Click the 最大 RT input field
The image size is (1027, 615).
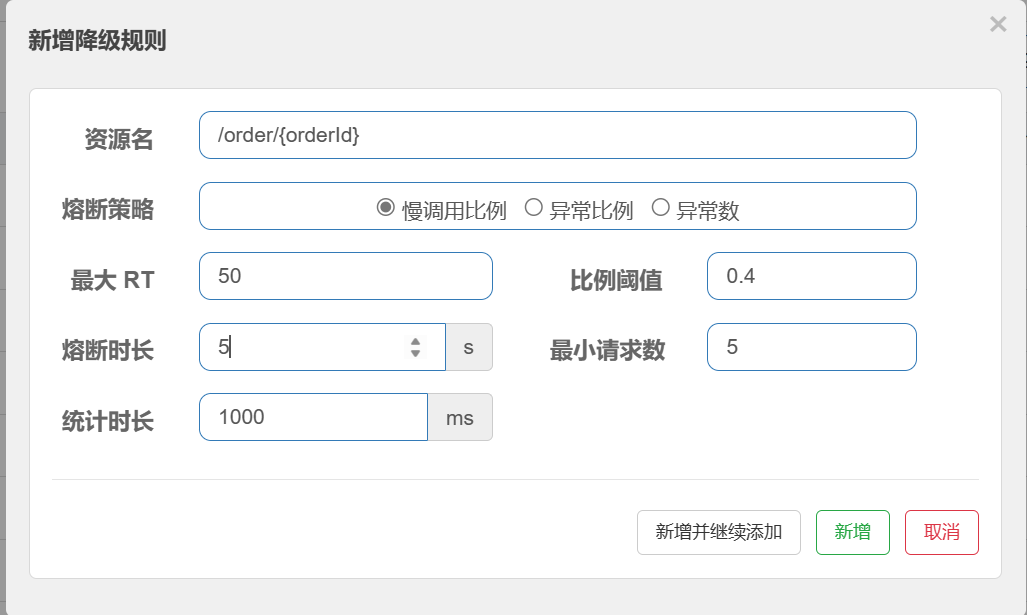point(345,276)
